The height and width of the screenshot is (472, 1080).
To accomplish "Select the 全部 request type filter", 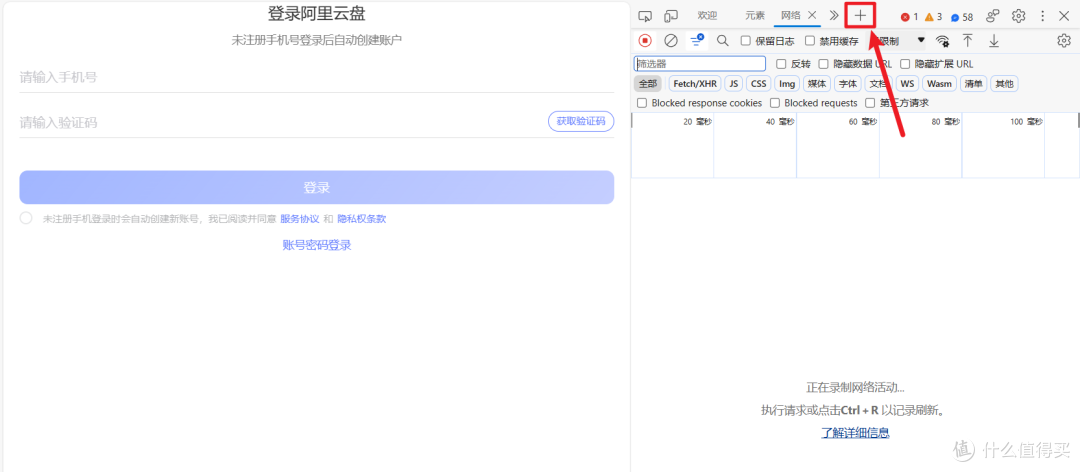I will pyautogui.click(x=647, y=83).
